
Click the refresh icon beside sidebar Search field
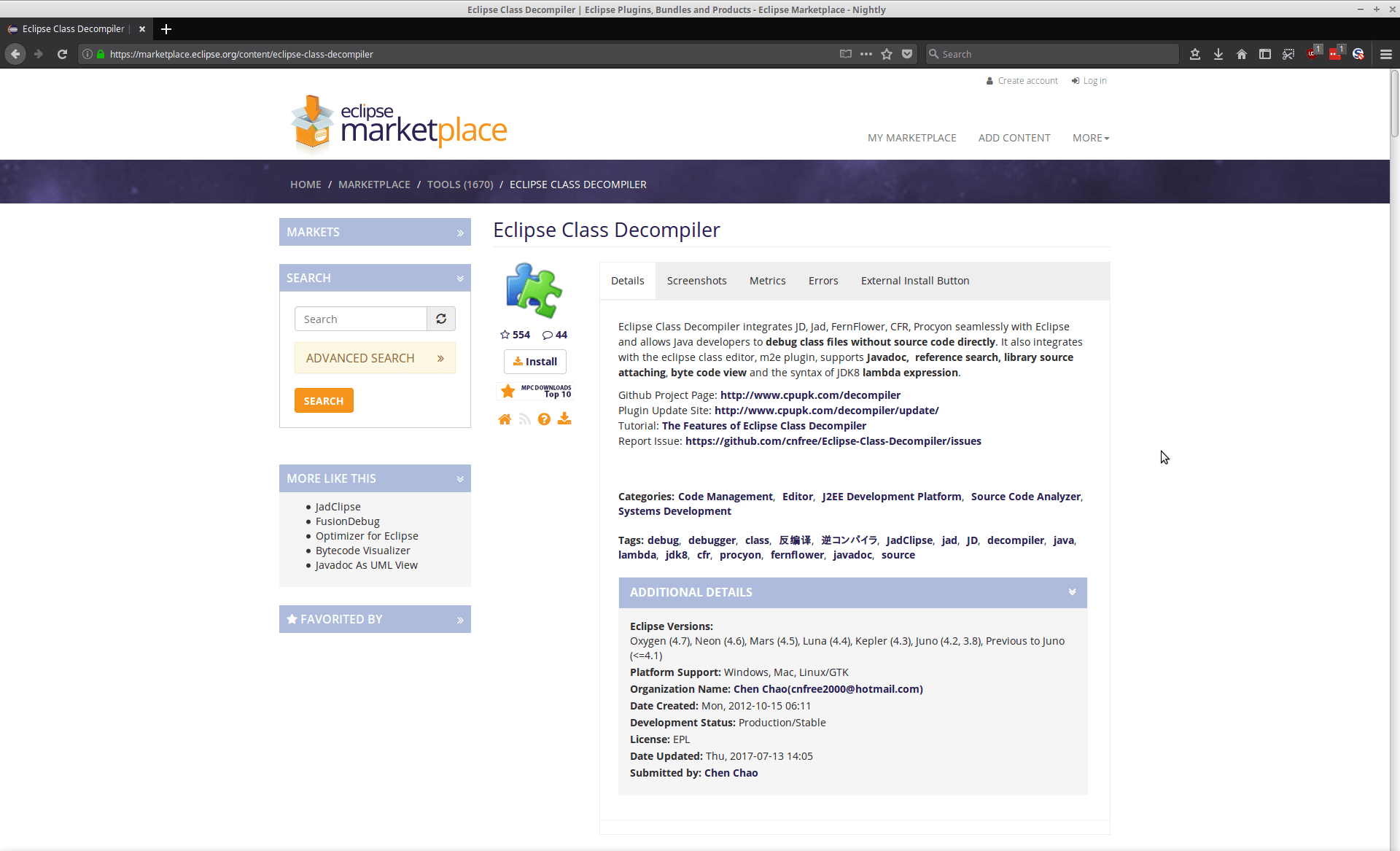(x=441, y=319)
